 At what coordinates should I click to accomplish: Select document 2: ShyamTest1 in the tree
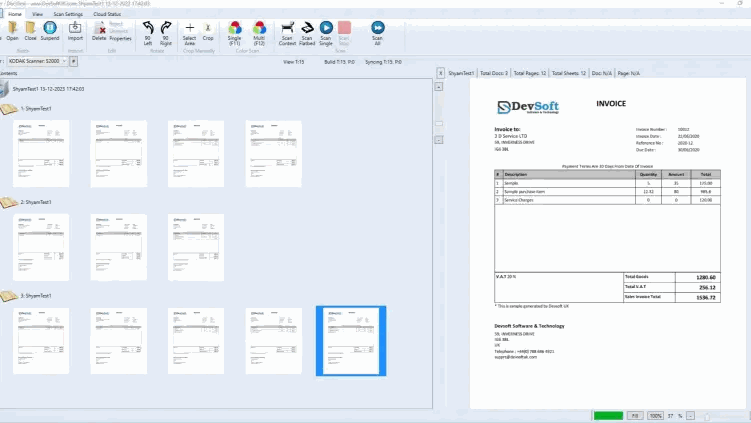click(x=36, y=202)
